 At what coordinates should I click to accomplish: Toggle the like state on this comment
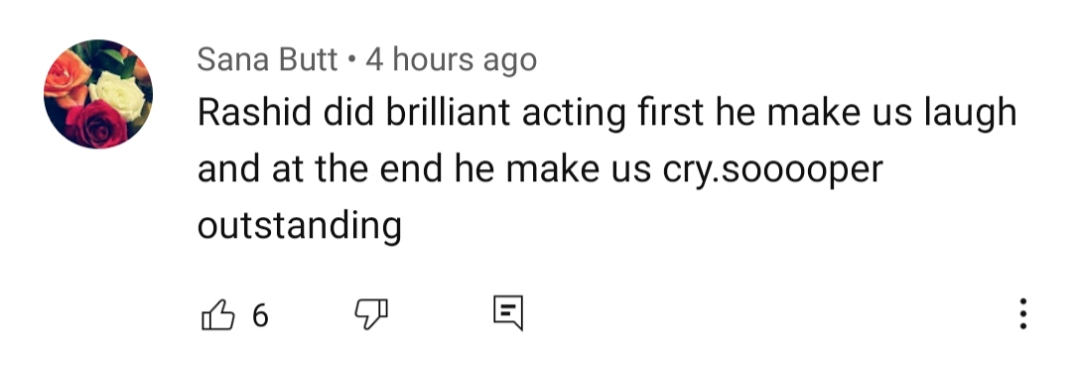pyautogui.click(x=218, y=315)
